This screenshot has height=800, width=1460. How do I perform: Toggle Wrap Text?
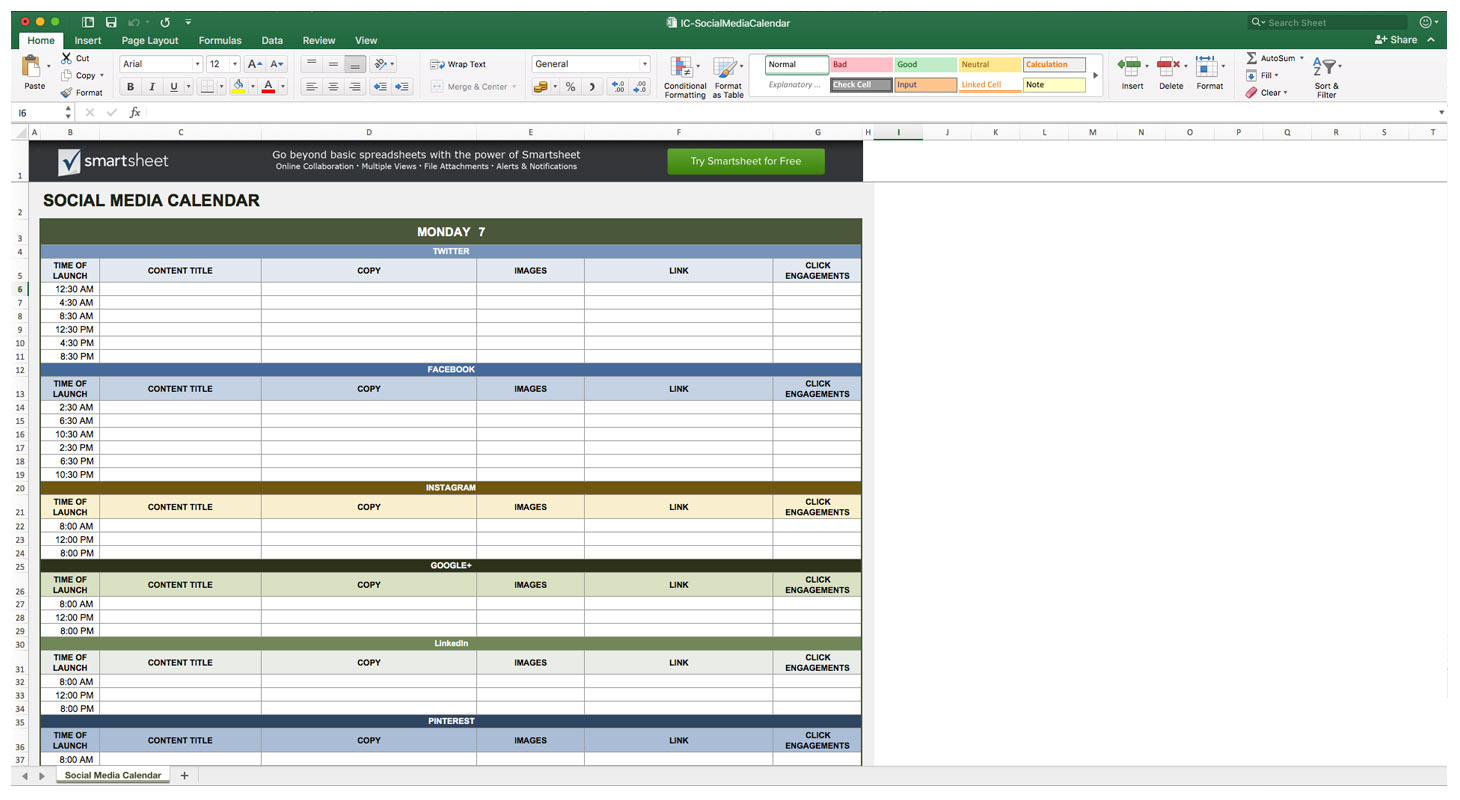pos(458,64)
